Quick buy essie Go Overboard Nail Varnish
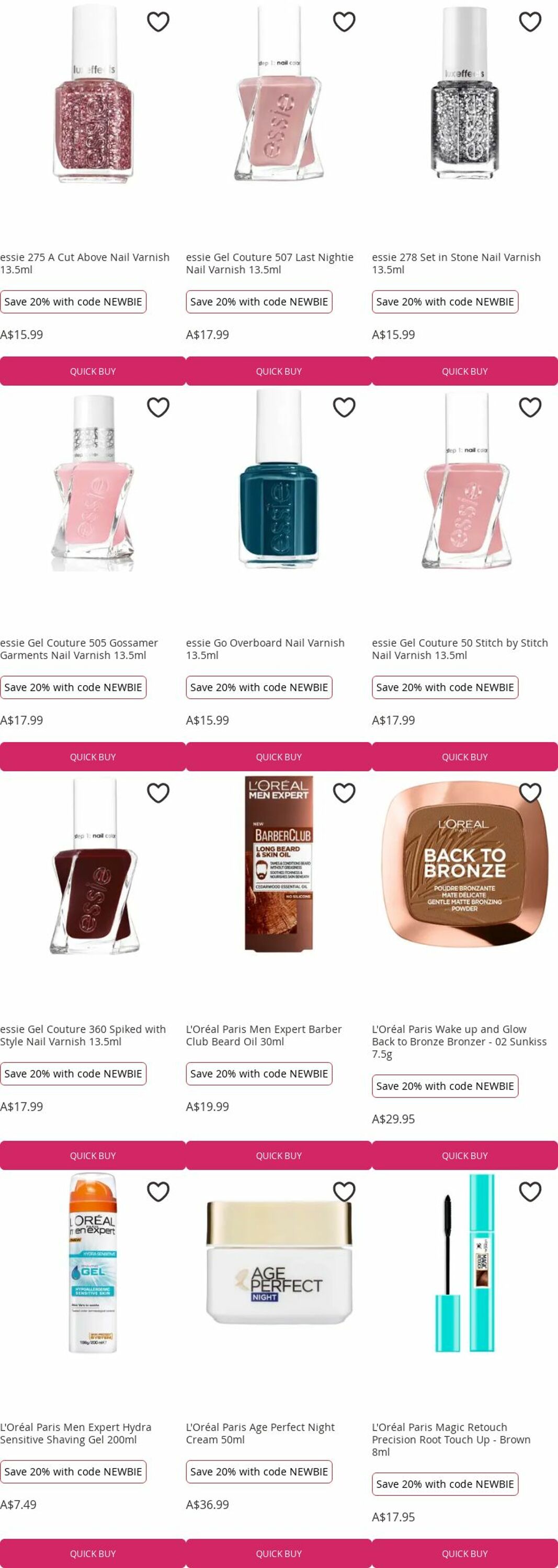 [x=278, y=757]
